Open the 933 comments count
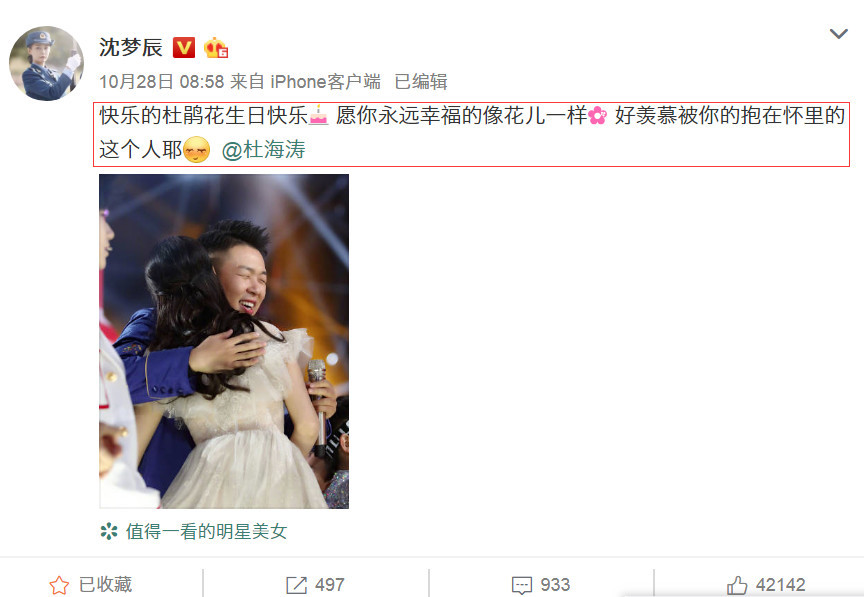This screenshot has height=597, width=864. point(555,585)
